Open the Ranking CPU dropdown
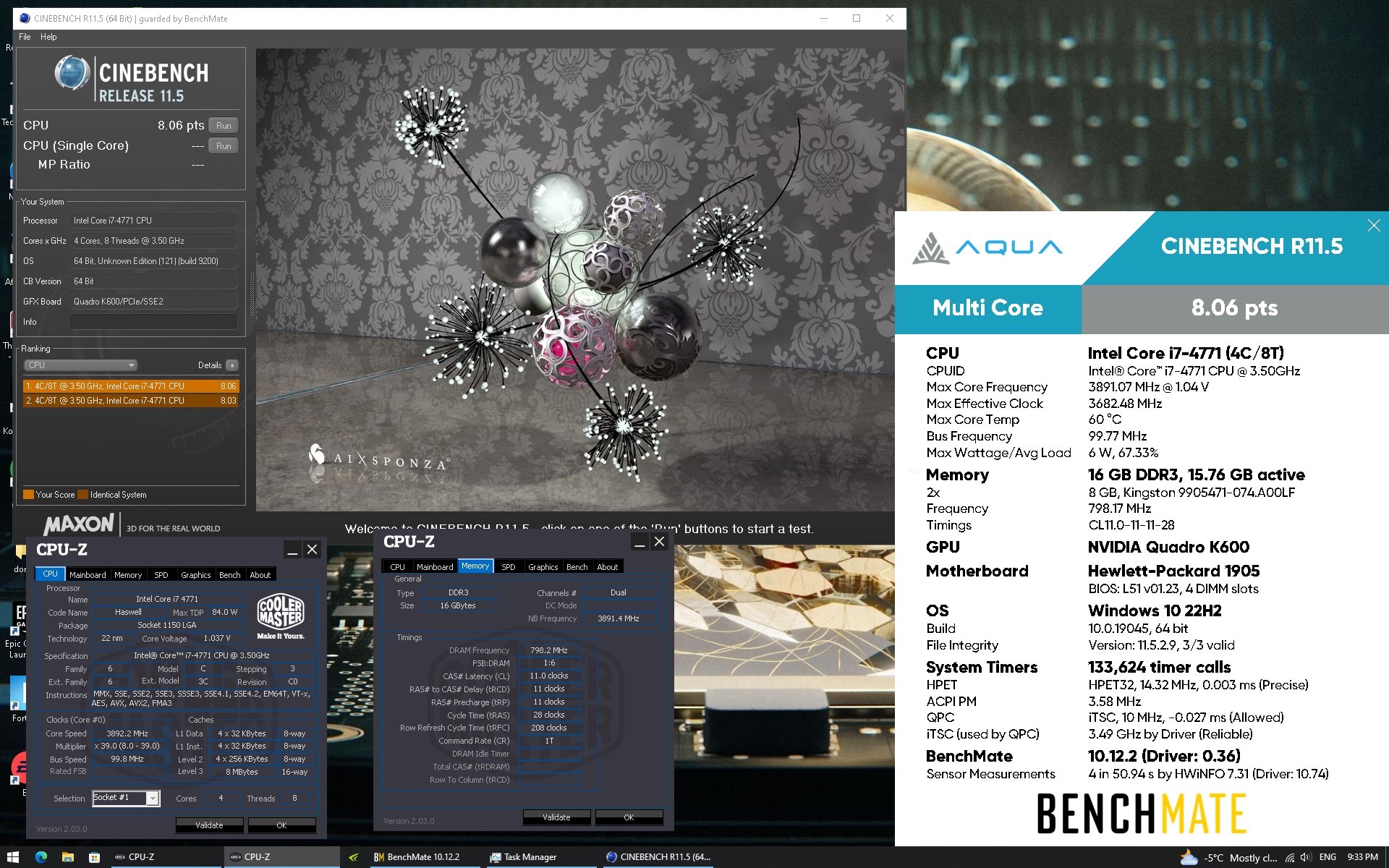 pos(80,365)
